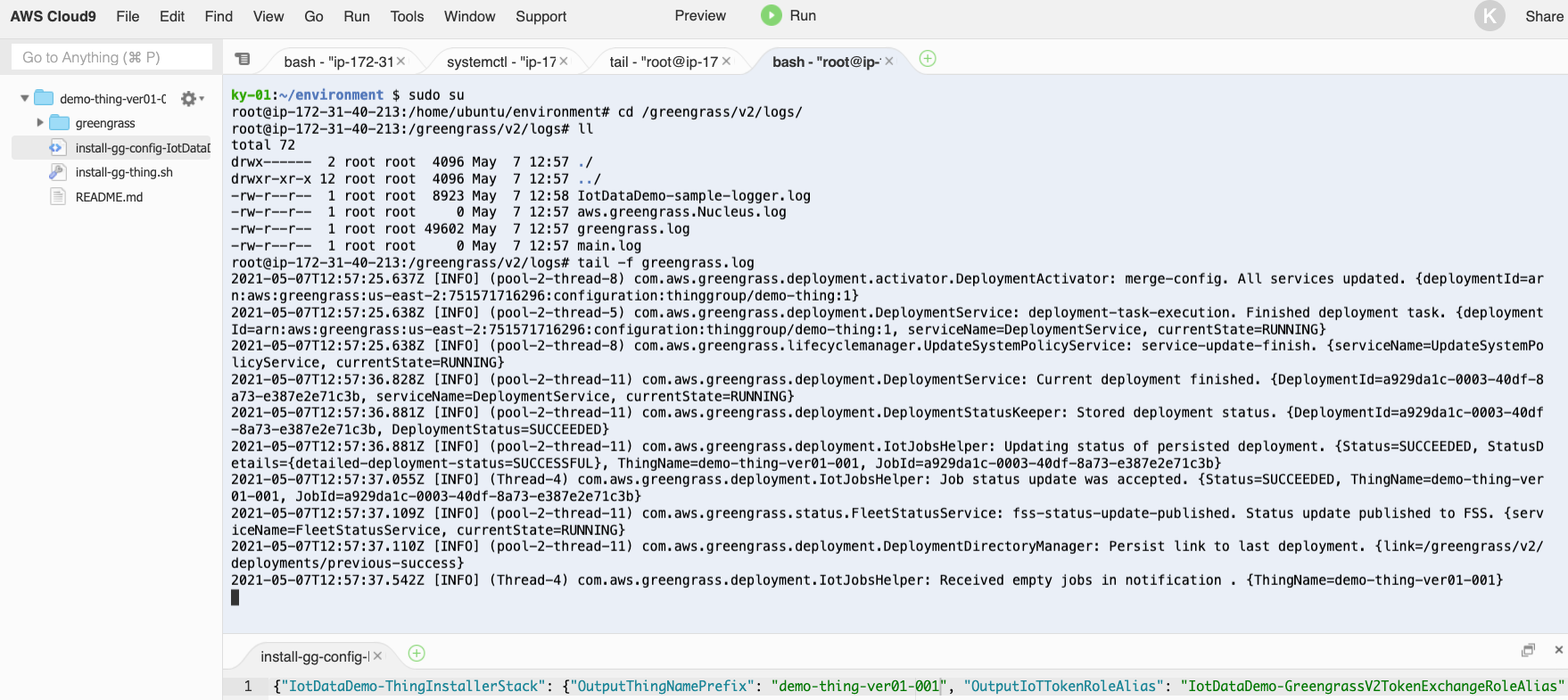
Task: Add a new tab in the bottom pane
Action: pos(417,654)
